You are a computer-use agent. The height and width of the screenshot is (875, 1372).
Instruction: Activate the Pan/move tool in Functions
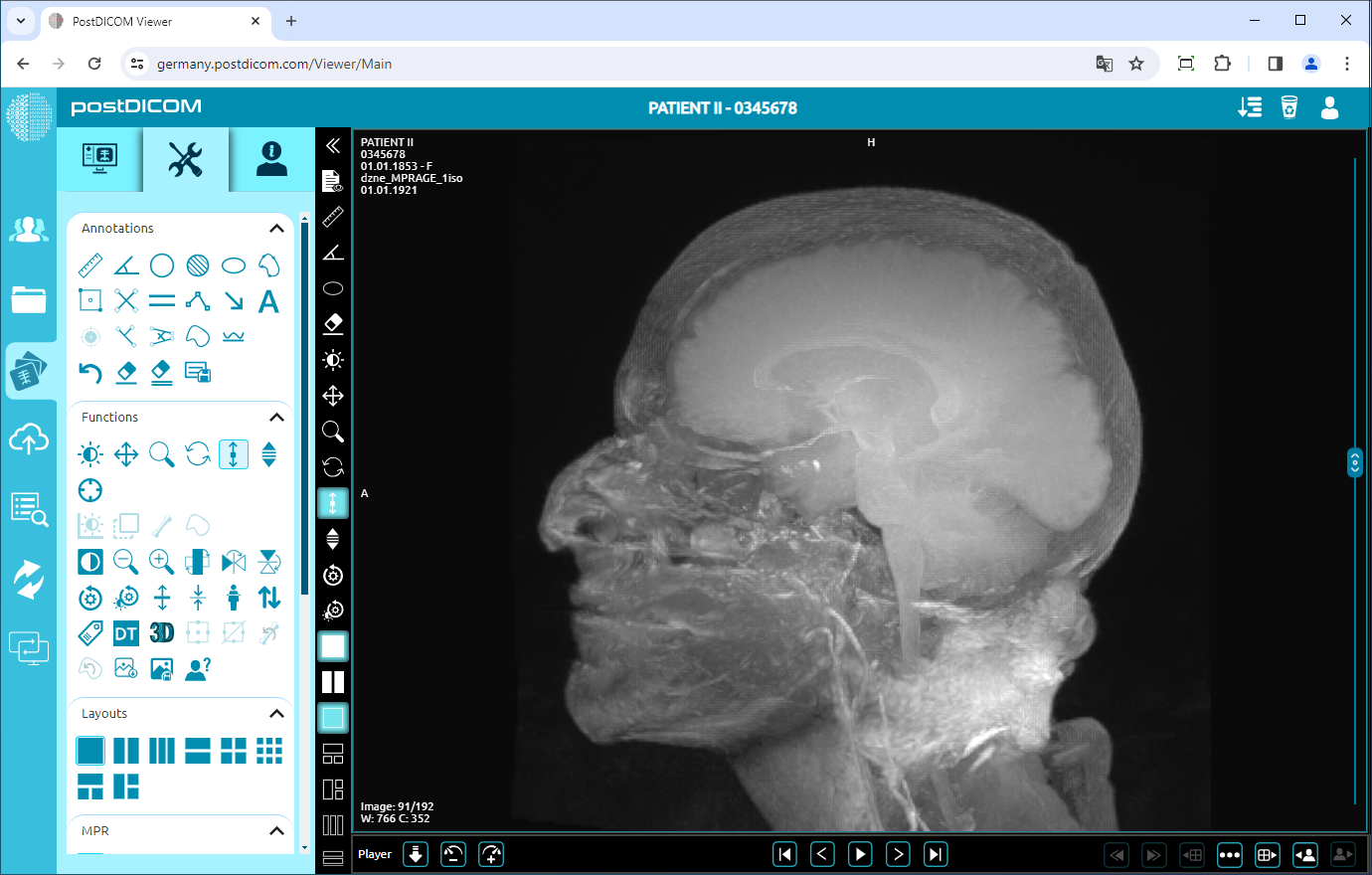tap(125, 454)
